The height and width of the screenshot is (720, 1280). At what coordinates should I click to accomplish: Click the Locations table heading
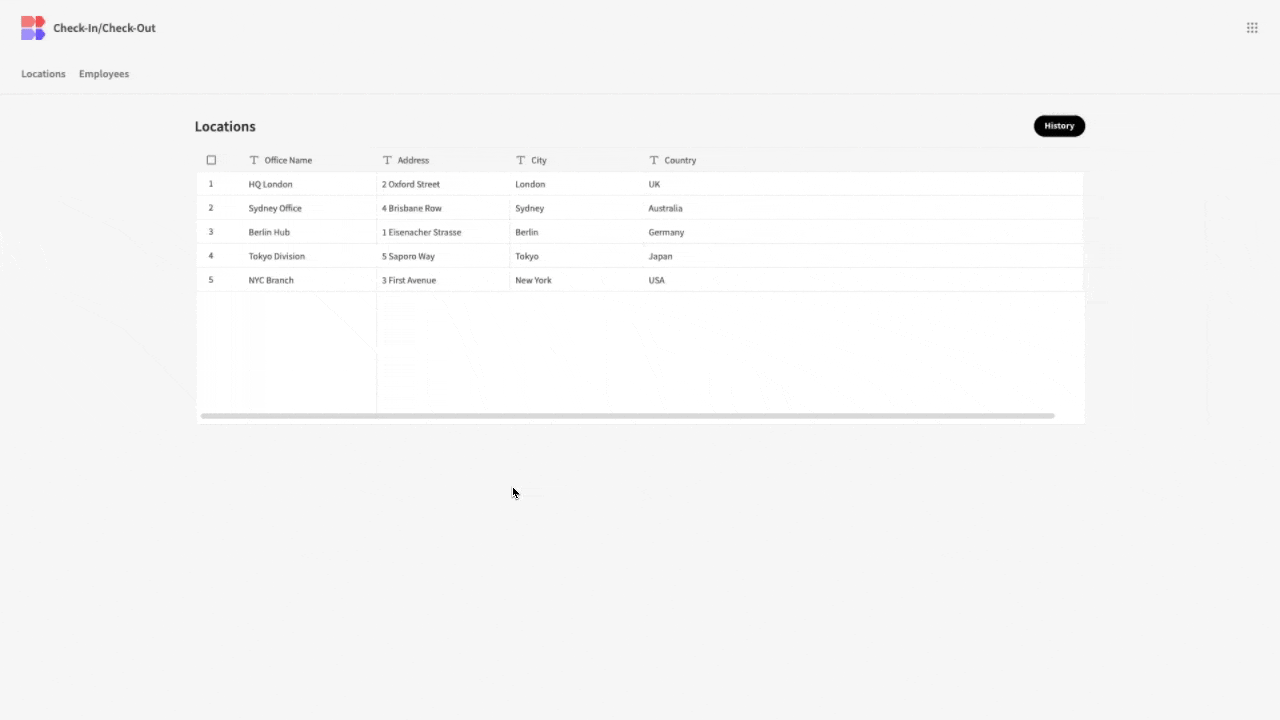[225, 126]
